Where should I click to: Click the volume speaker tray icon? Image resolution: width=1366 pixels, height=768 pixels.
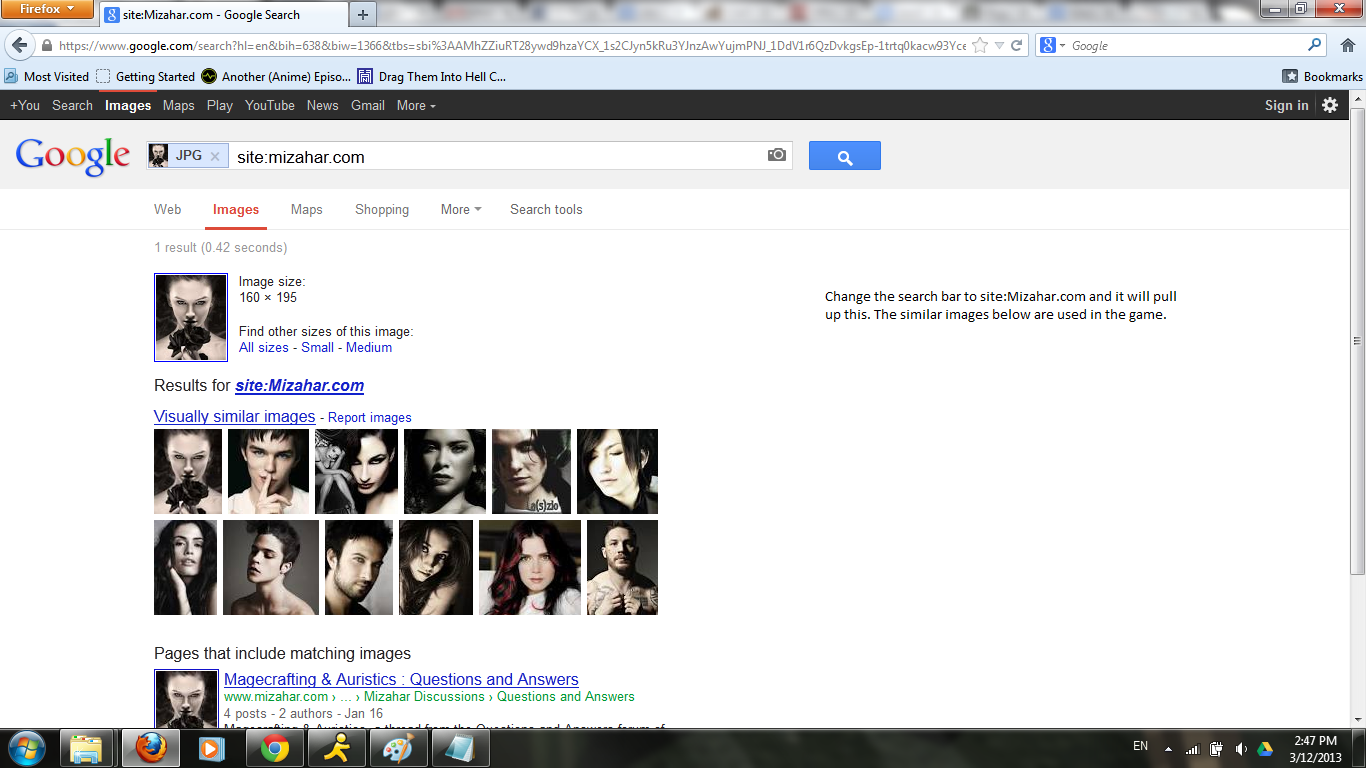(1241, 748)
